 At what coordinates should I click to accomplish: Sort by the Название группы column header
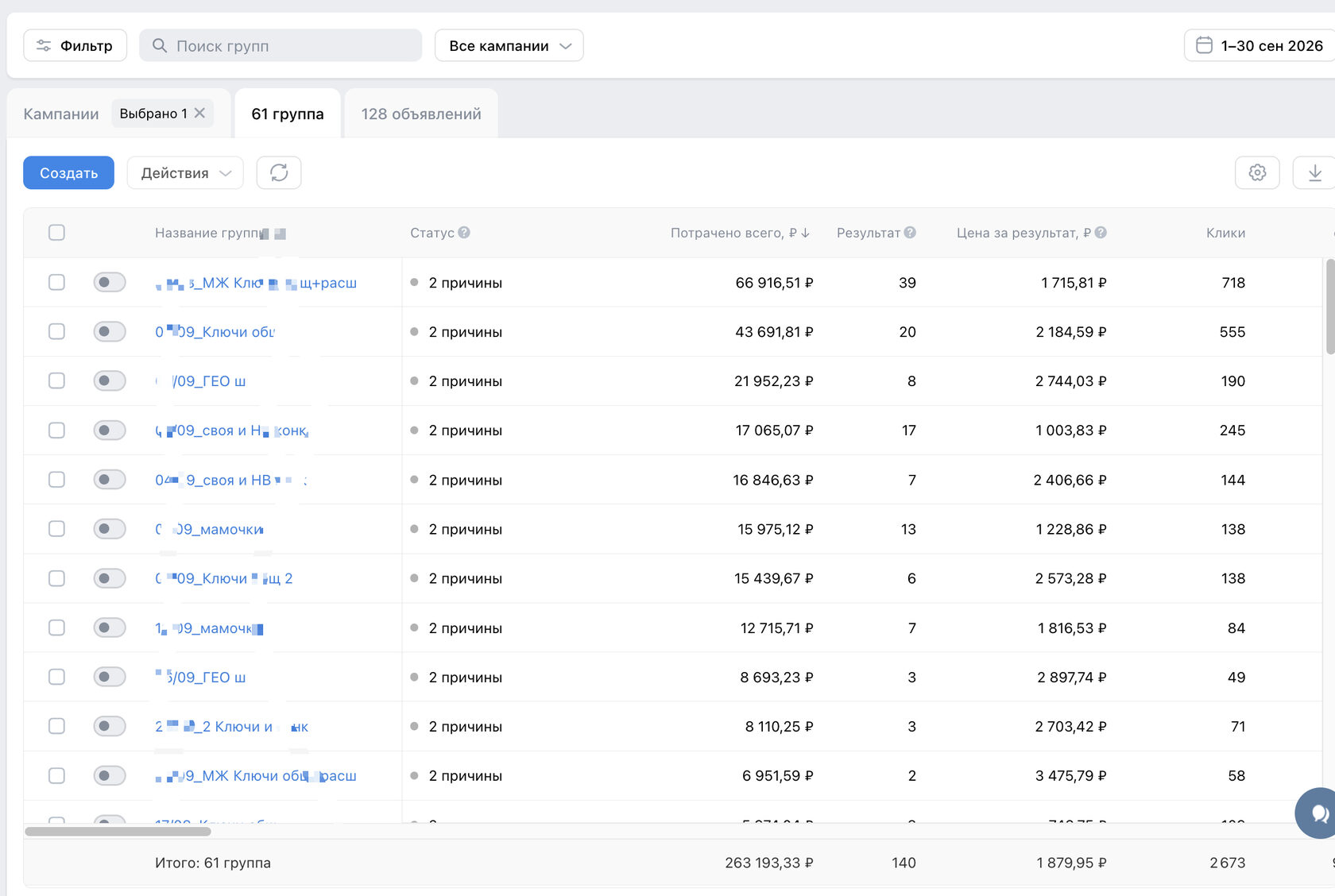click(x=220, y=233)
